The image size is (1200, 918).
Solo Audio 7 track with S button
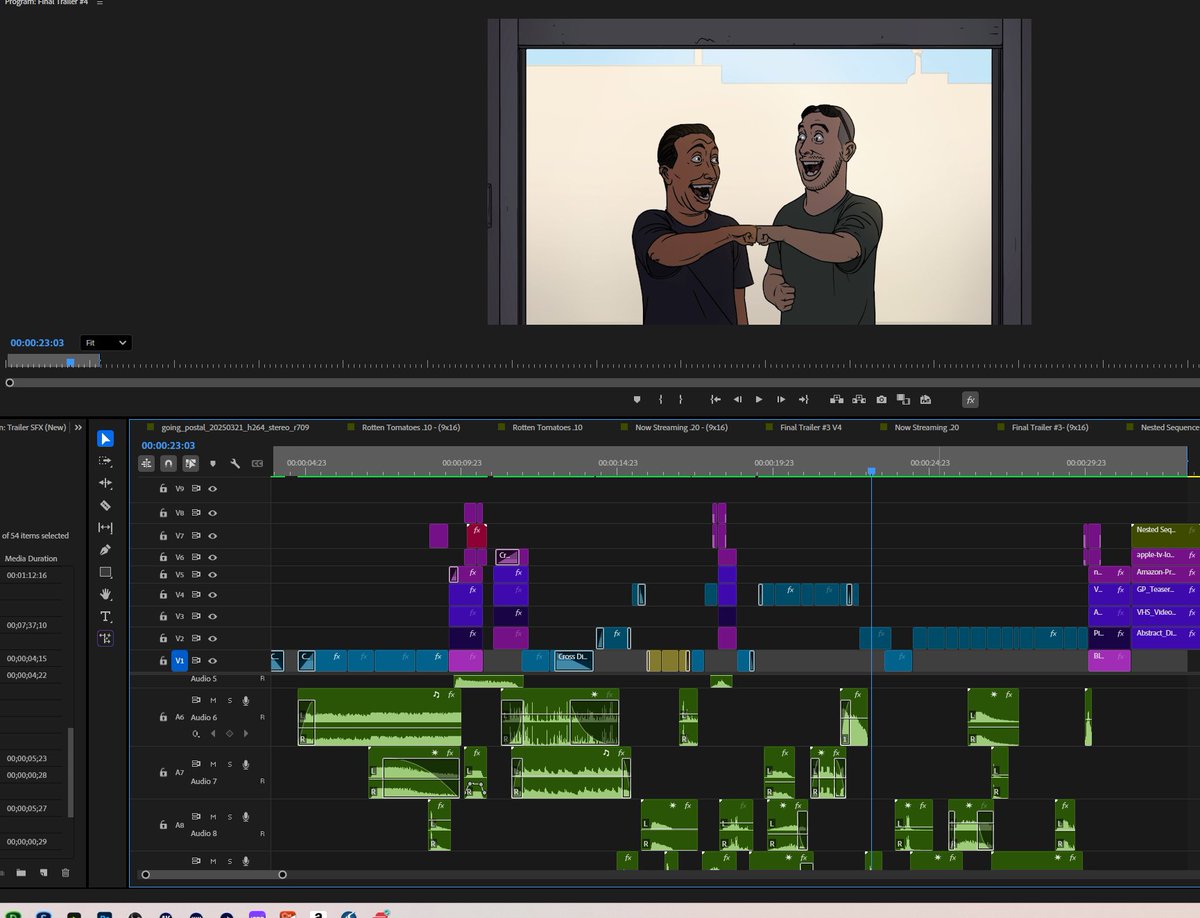[x=229, y=765]
